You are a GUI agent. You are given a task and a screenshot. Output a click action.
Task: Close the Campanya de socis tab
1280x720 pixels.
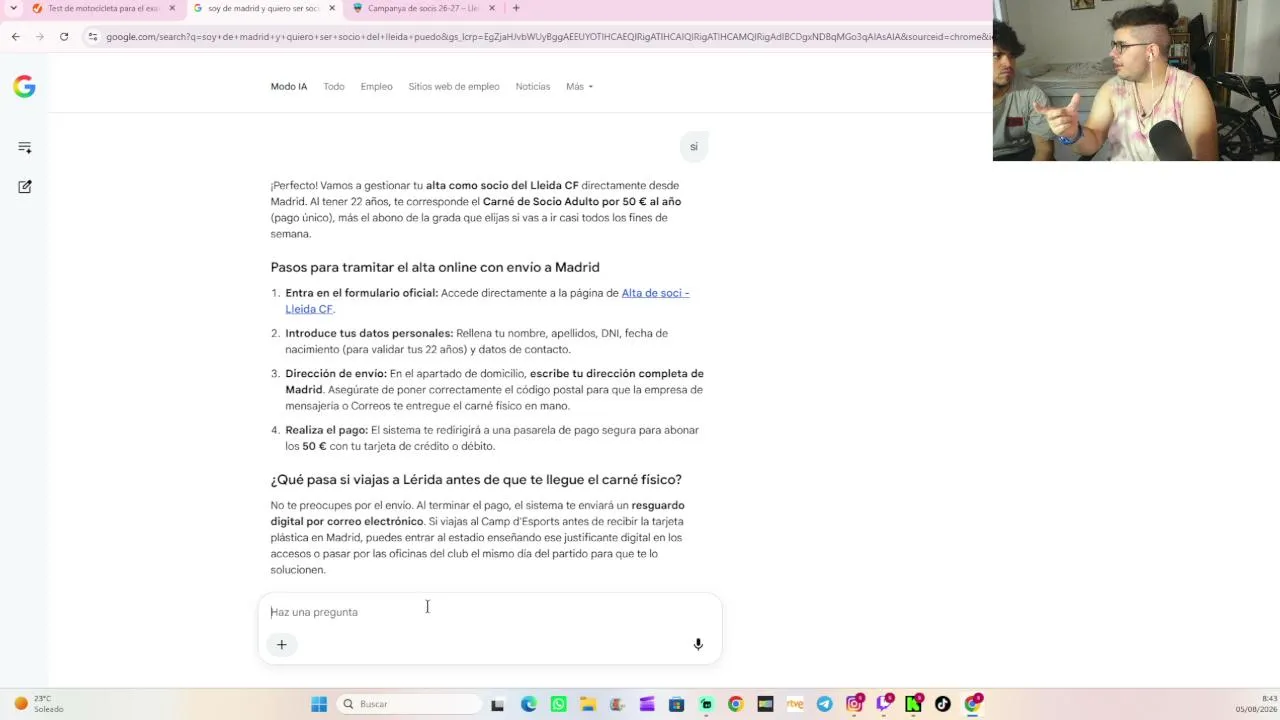pyautogui.click(x=492, y=8)
